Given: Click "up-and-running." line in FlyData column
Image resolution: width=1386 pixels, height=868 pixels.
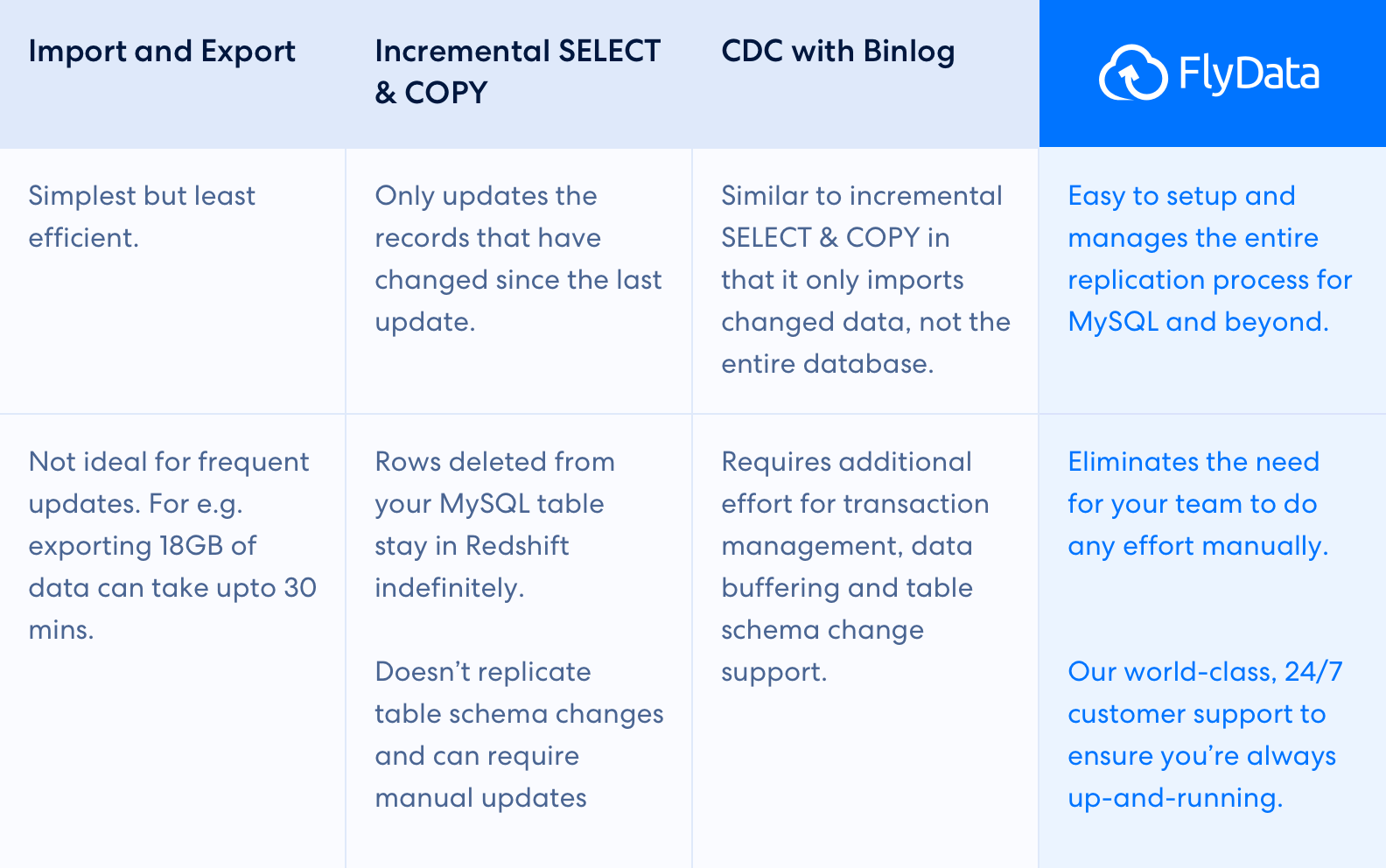Looking at the screenshot, I should tap(1175, 798).
